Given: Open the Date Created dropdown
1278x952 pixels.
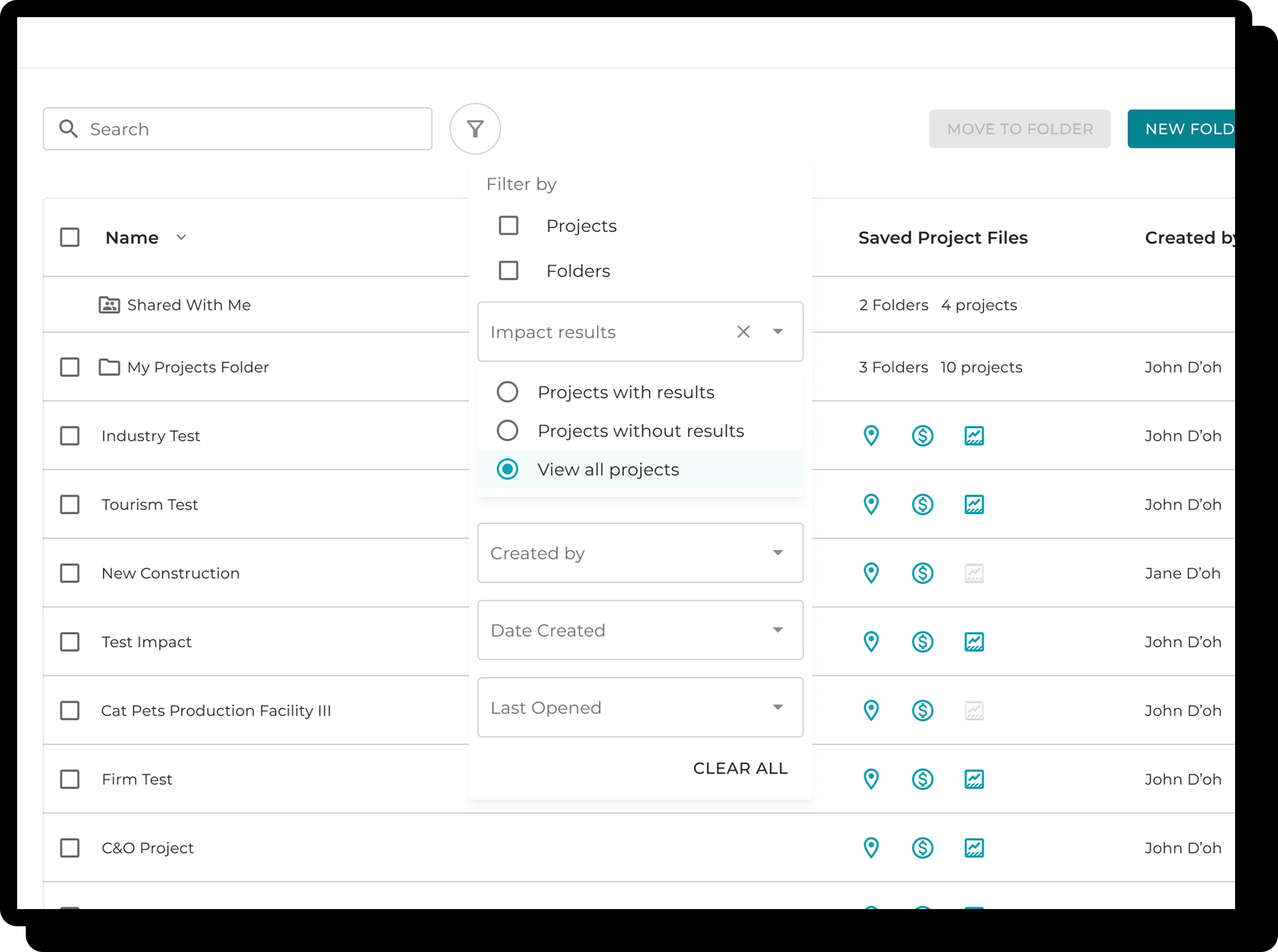Looking at the screenshot, I should (640, 630).
